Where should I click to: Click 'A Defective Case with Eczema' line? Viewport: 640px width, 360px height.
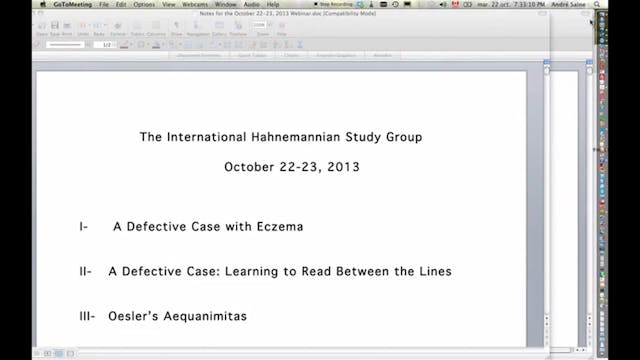pyautogui.click(x=208, y=227)
